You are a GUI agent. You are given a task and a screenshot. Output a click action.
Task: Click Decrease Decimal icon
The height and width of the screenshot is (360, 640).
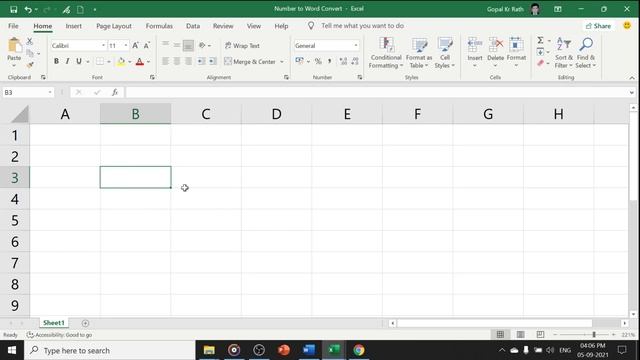pyautogui.click(x=355, y=61)
